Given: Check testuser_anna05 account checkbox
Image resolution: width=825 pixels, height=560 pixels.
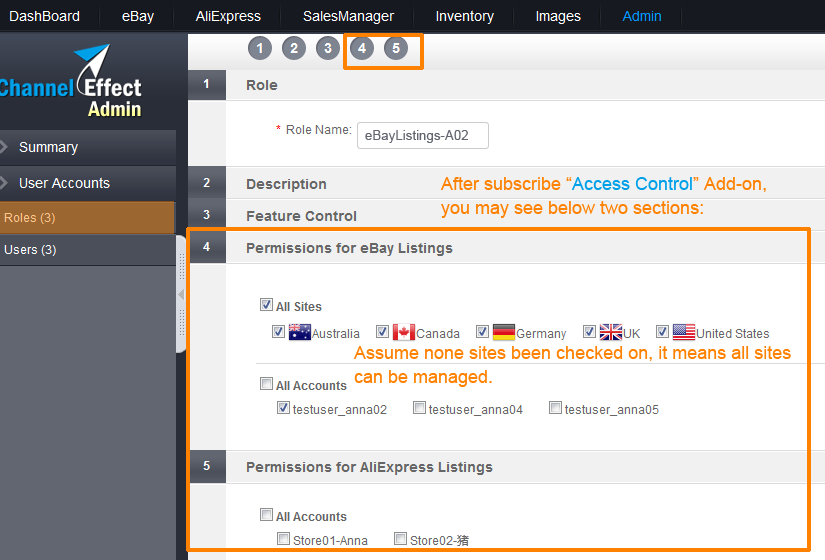Looking at the screenshot, I should pyautogui.click(x=555, y=408).
